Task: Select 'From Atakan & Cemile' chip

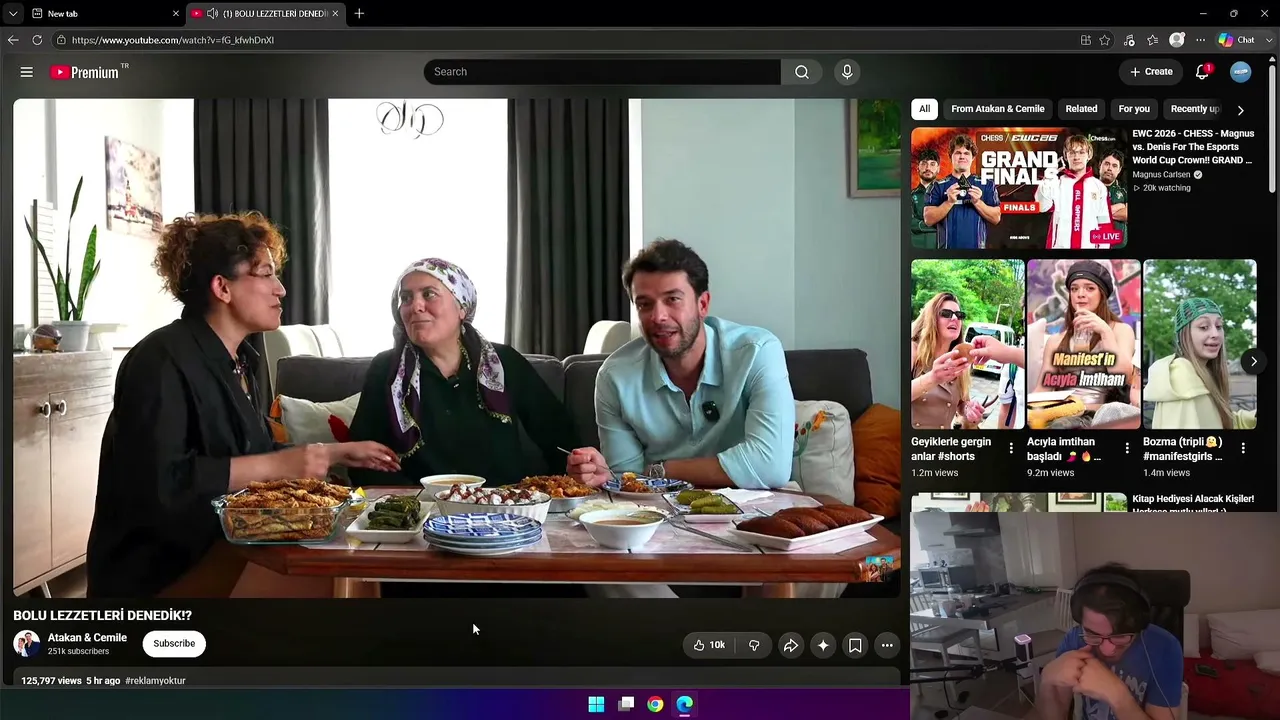Action: [998, 109]
